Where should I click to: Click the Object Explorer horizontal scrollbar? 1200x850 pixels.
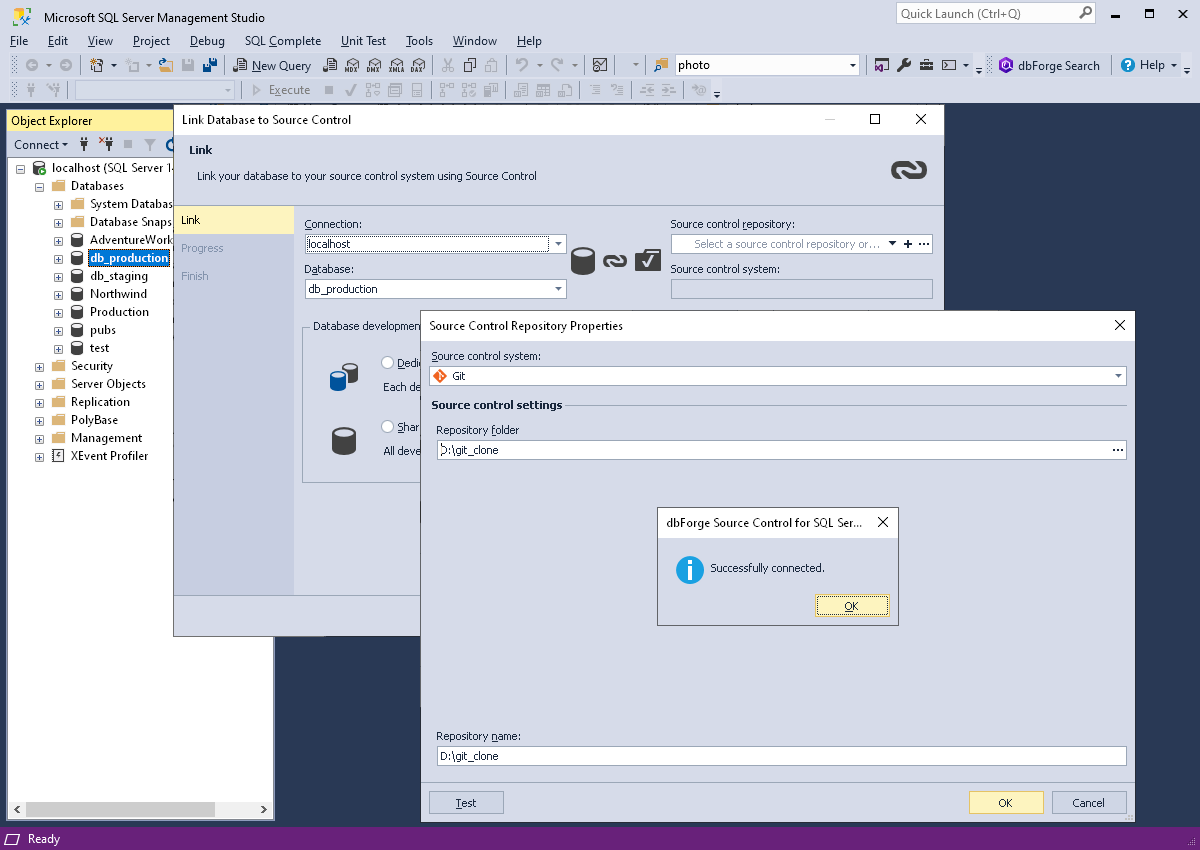pos(140,809)
